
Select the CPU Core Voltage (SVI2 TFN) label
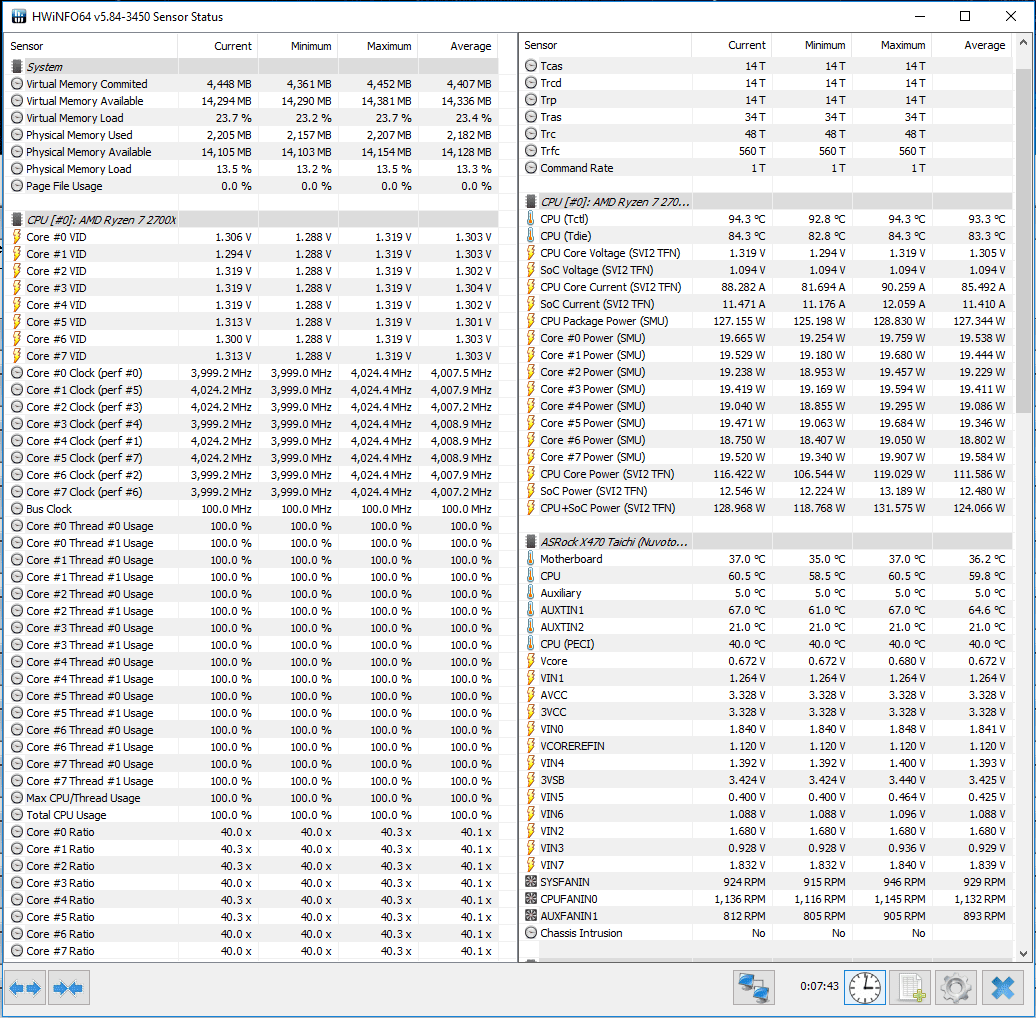point(610,253)
